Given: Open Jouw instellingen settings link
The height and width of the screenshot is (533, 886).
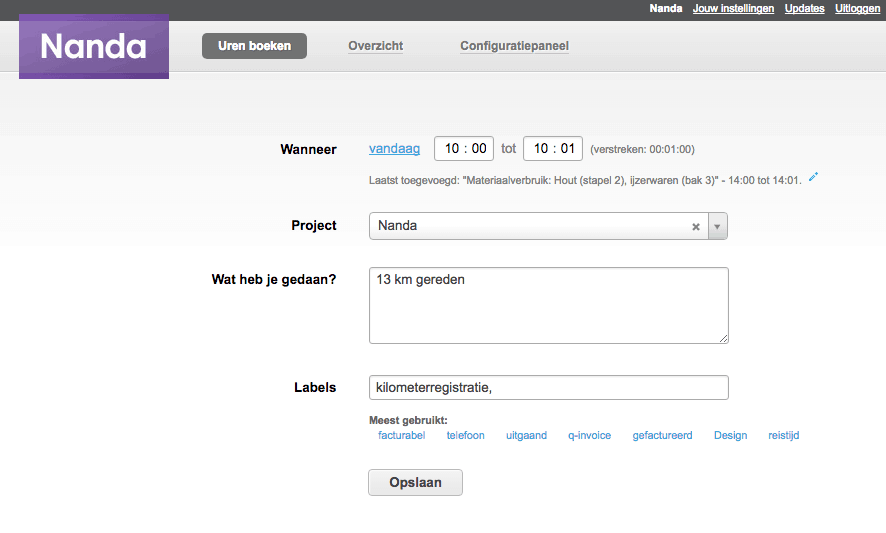Looking at the screenshot, I should 733,8.
